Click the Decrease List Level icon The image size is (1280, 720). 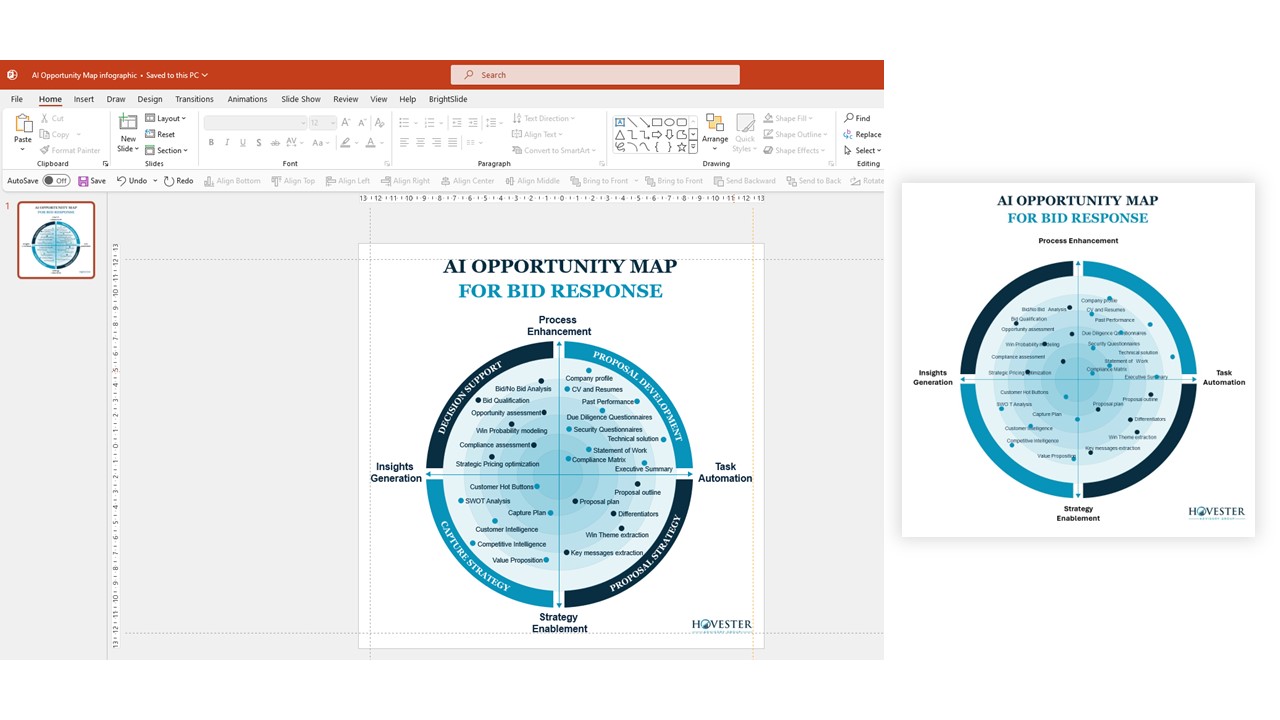coord(456,122)
